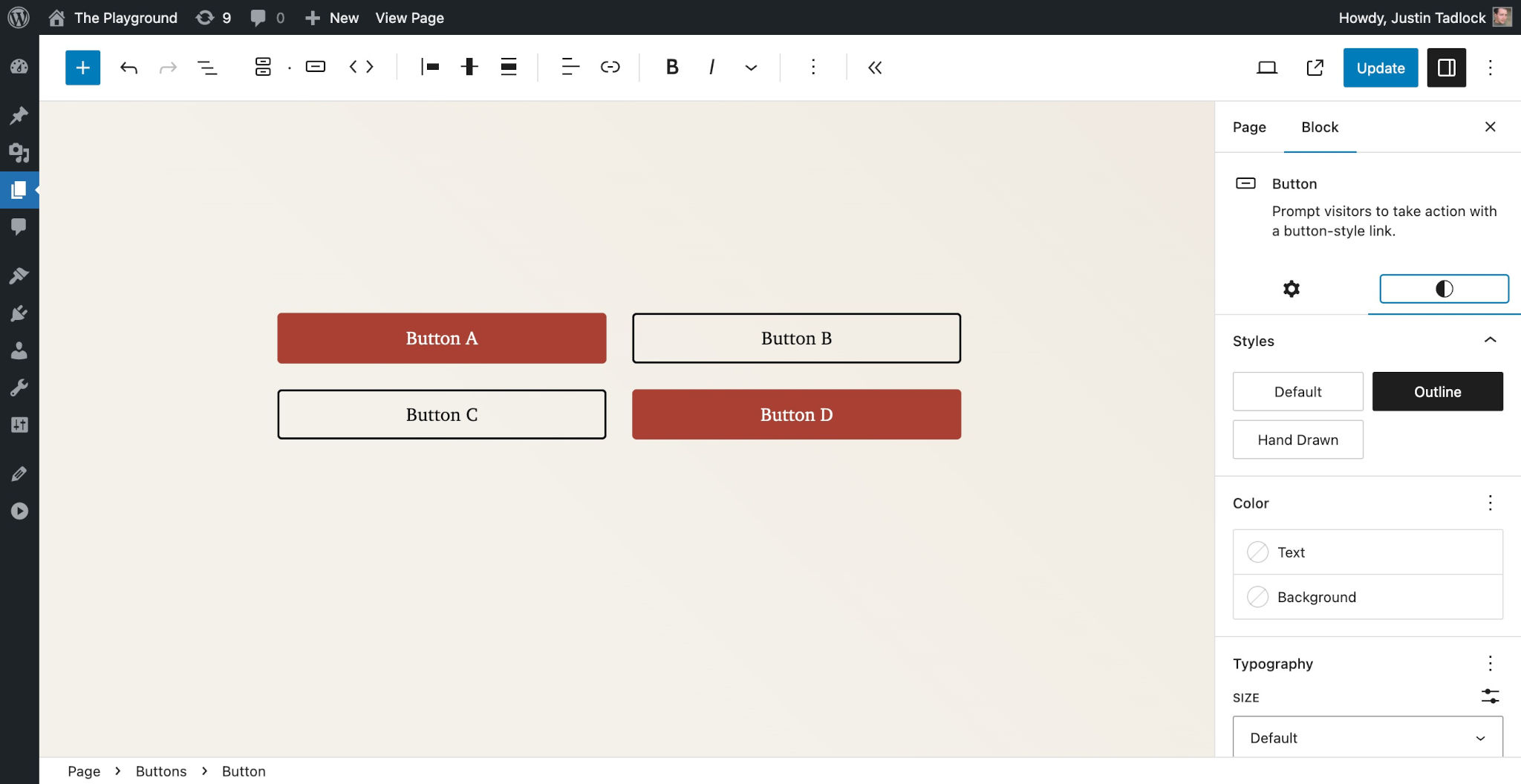Screen dimensions: 1521x784
Task: Switch to the Page tab
Action: (x=1248, y=127)
